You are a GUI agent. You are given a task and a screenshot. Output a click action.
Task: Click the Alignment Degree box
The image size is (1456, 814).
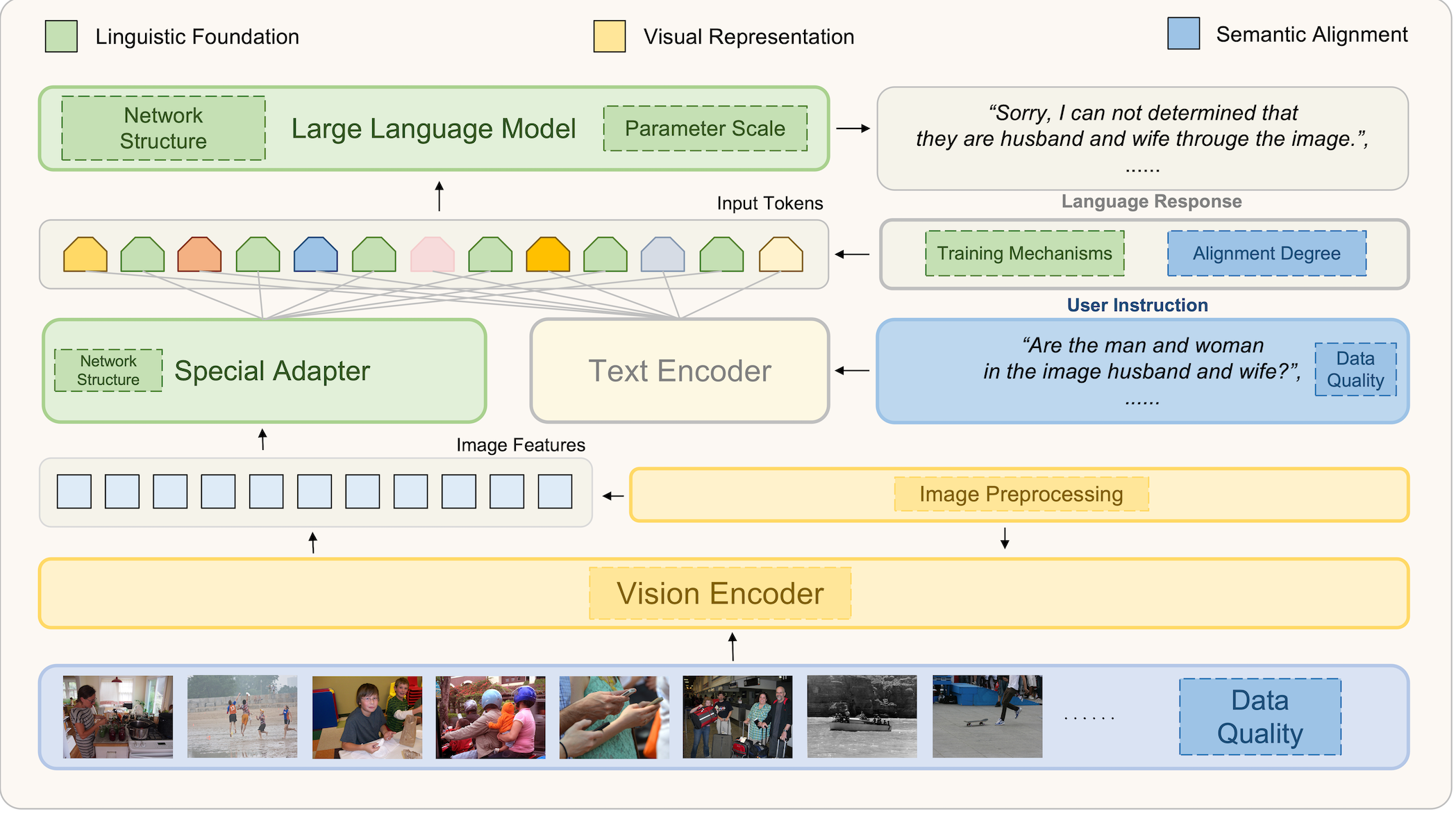[x=1267, y=254]
